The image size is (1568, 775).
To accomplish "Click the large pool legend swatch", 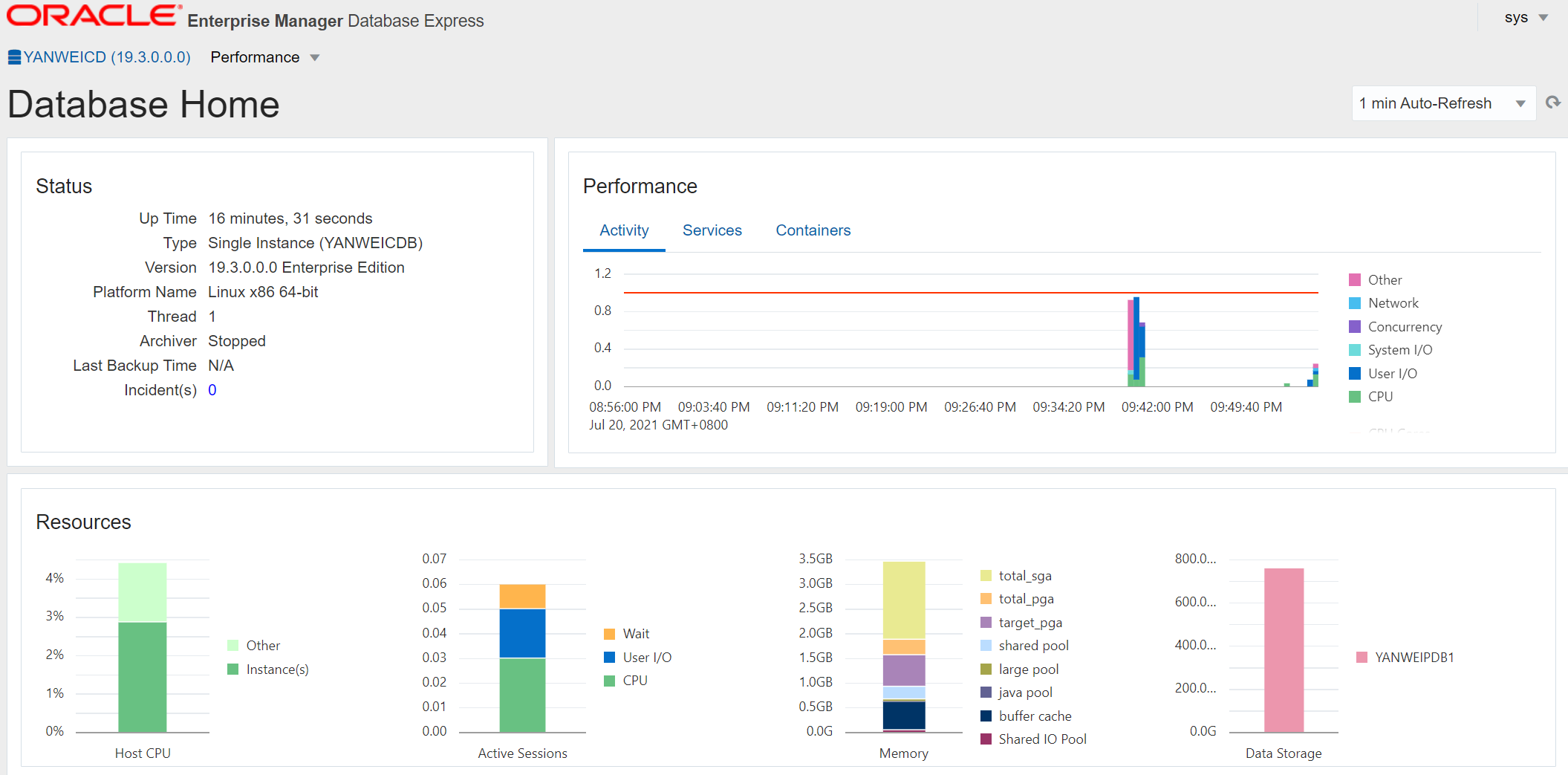I will [x=986, y=669].
